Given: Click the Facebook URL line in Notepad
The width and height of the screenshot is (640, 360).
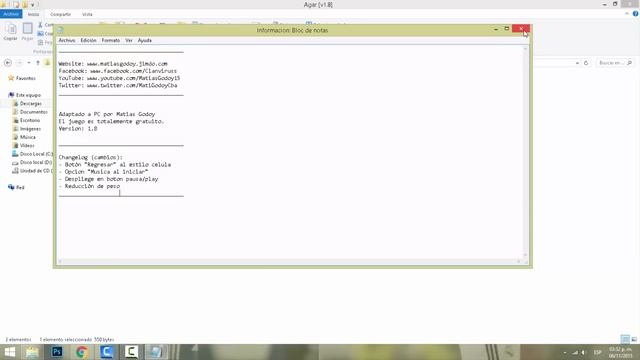Looking at the screenshot, I should 118,71.
